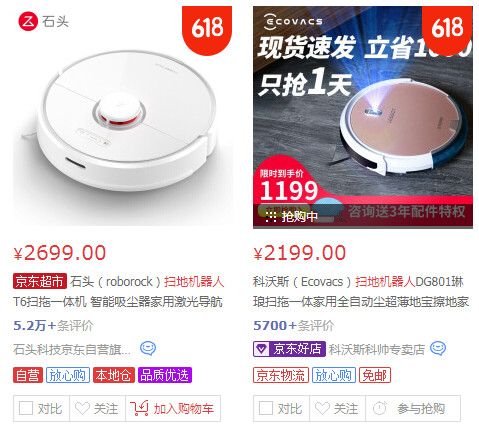The width and height of the screenshot is (479, 425).
Task: Click the heart icon on Roborock listing
Action: pyautogui.click(x=82, y=408)
